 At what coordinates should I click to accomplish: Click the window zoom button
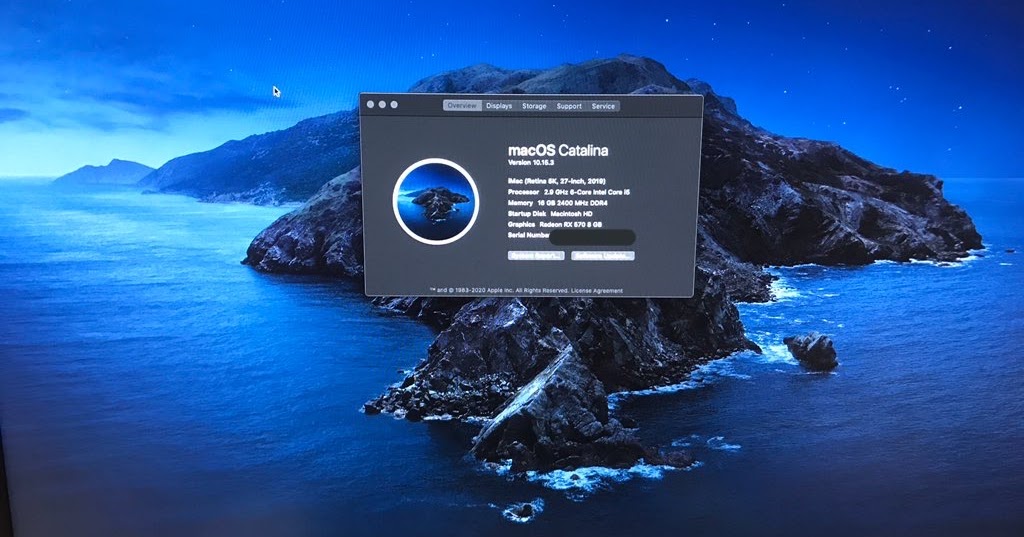pos(394,105)
